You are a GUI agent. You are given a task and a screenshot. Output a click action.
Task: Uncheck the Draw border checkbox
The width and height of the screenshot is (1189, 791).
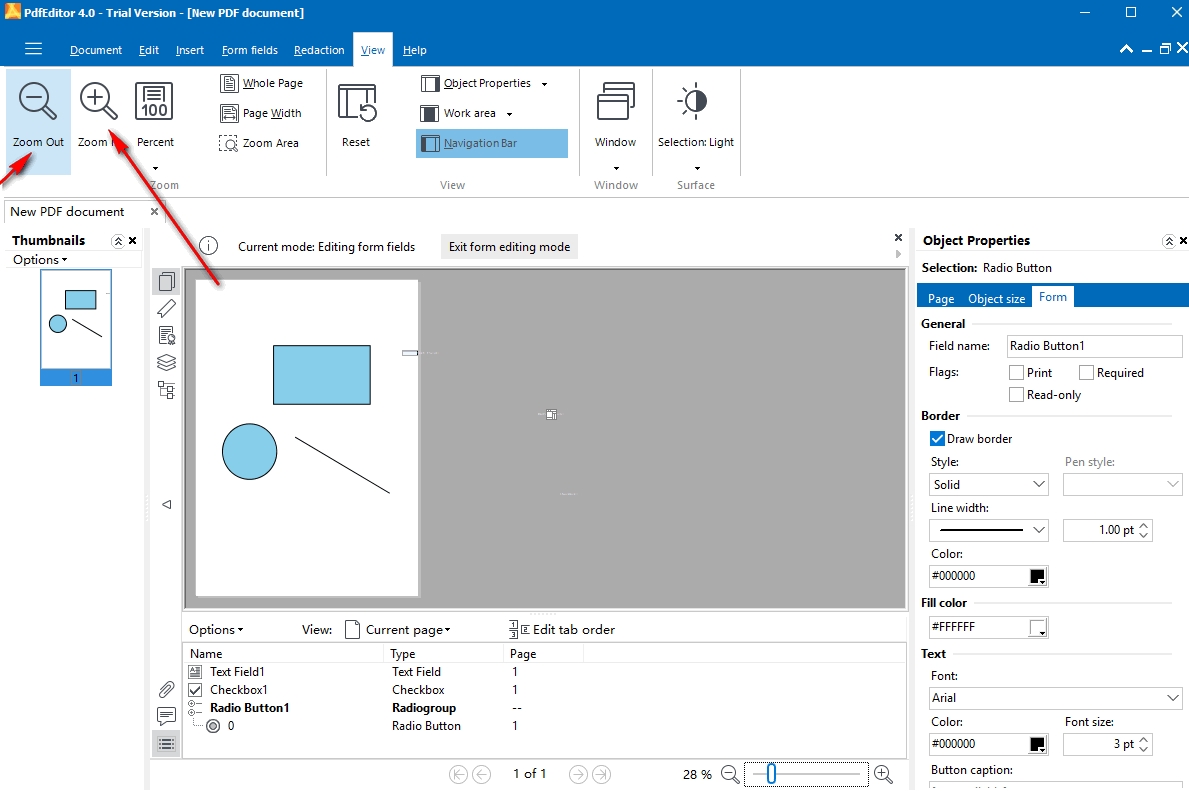(x=937, y=439)
